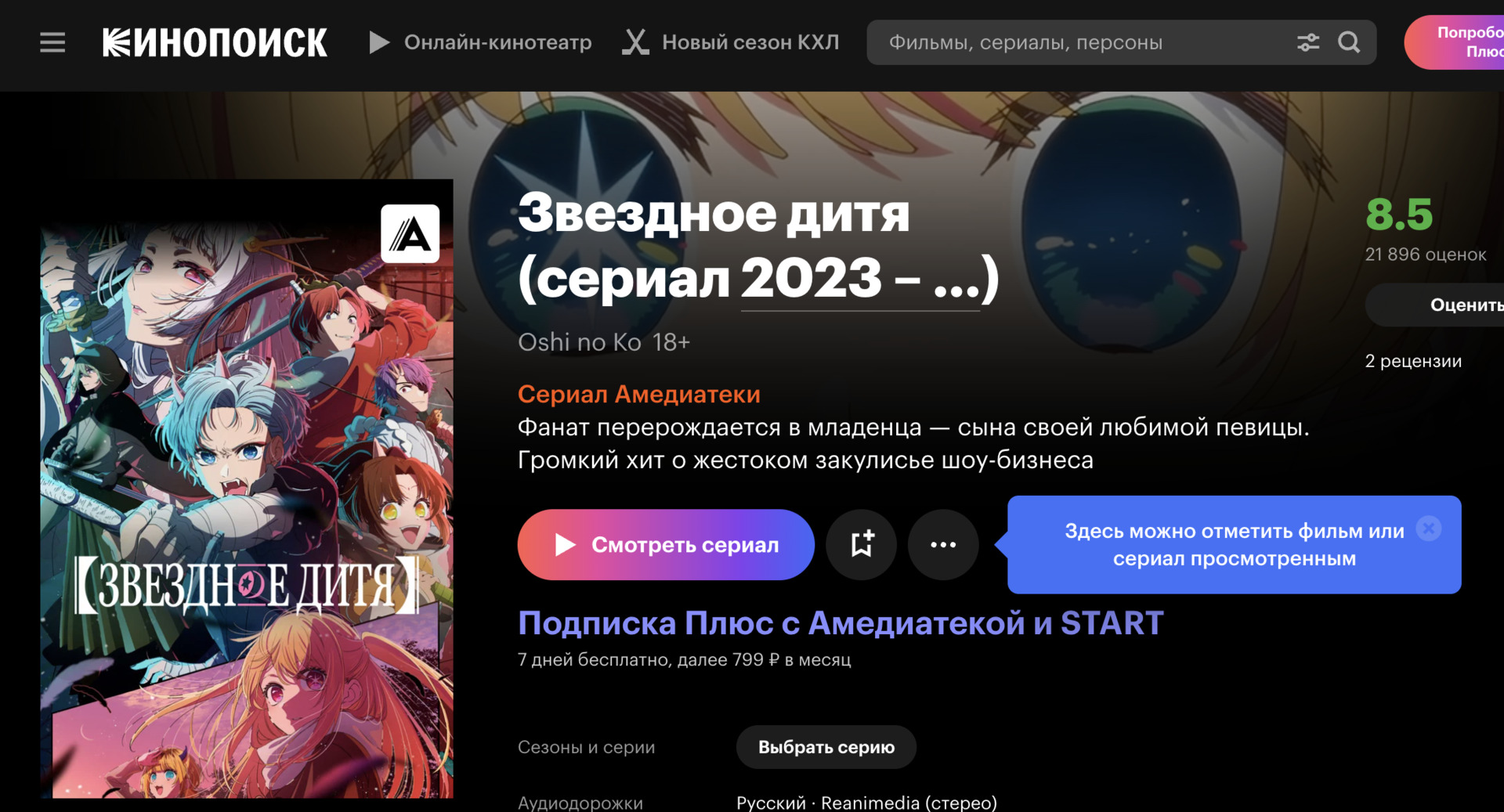The height and width of the screenshot is (812, 1504).
Task: Open Подписка Плюс с Амедиатекой и START offer
Action: [x=841, y=623]
